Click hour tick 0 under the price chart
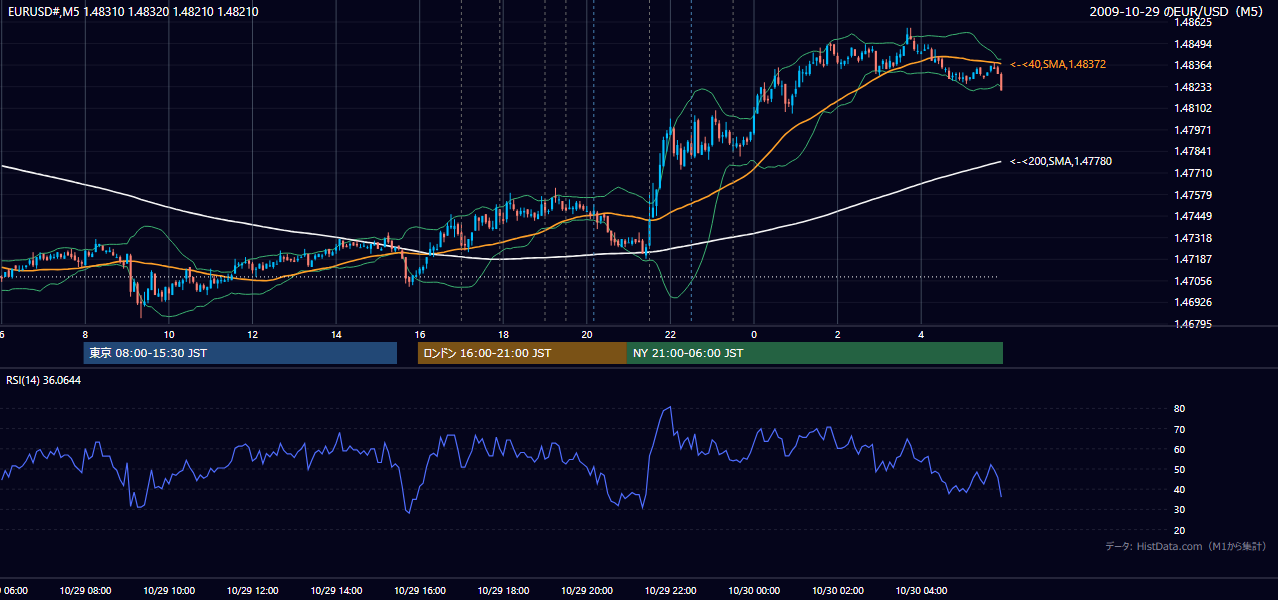 [x=755, y=335]
